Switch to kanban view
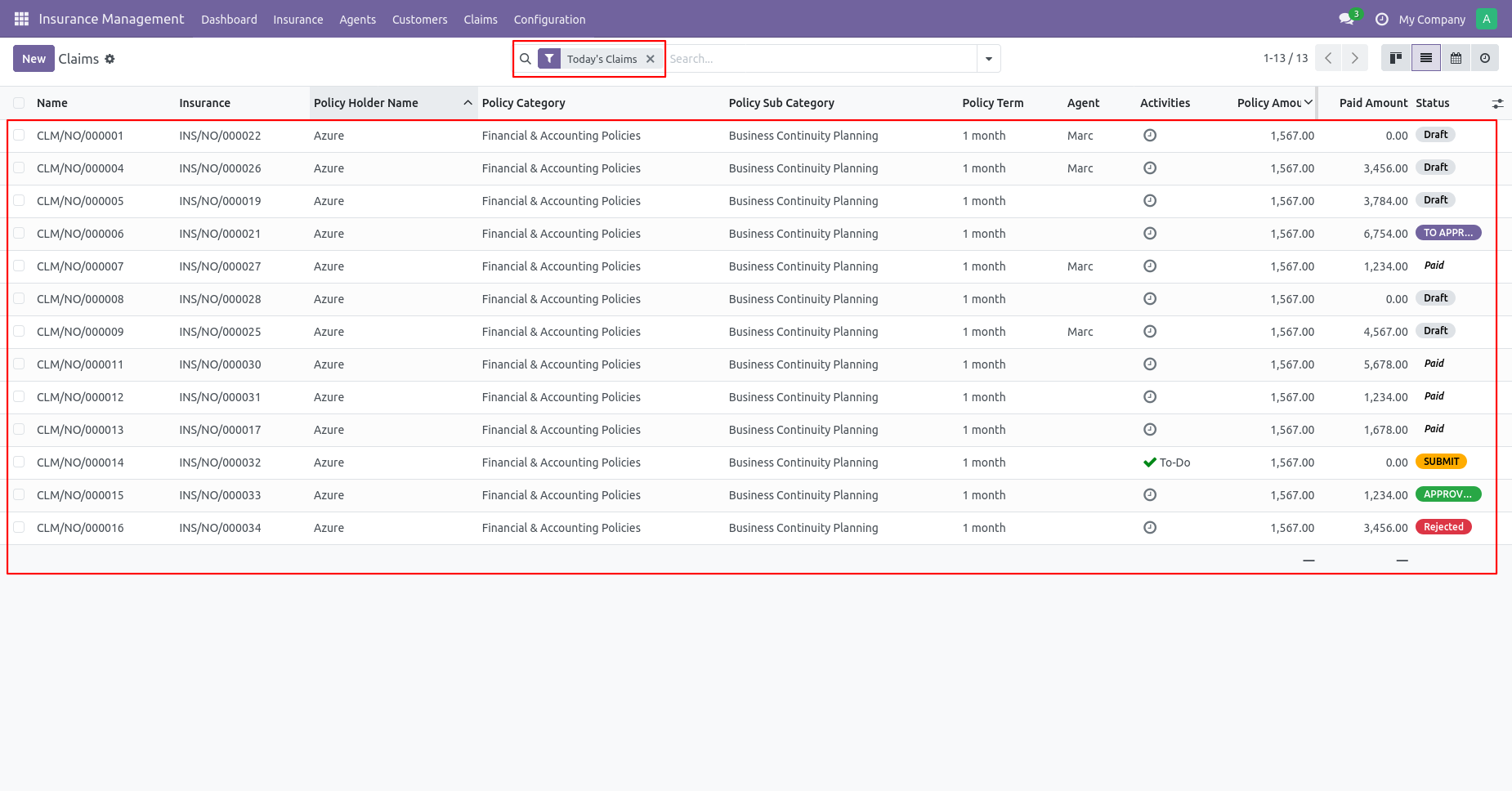 click(1396, 58)
